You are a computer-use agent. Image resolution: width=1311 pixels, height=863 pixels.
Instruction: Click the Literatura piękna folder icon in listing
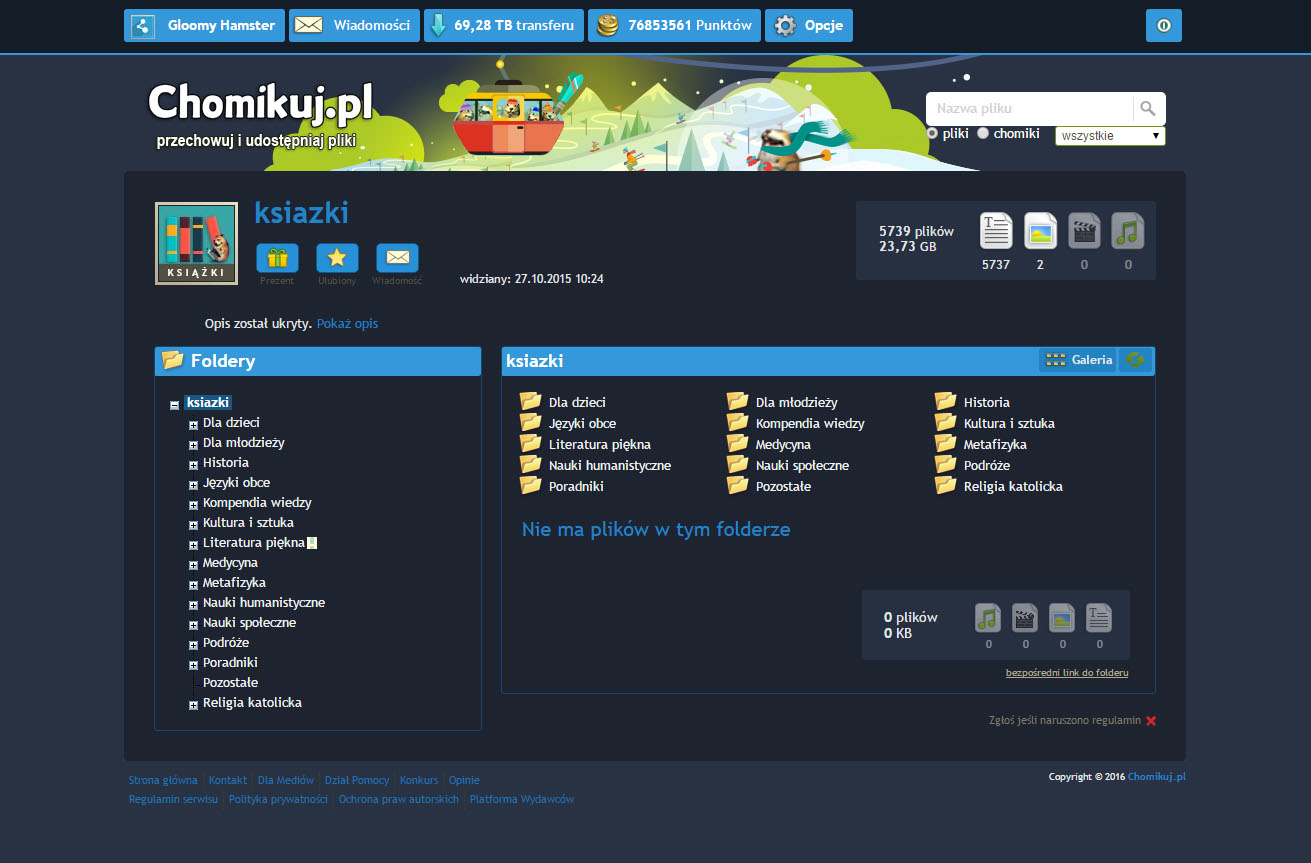(x=530, y=443)
